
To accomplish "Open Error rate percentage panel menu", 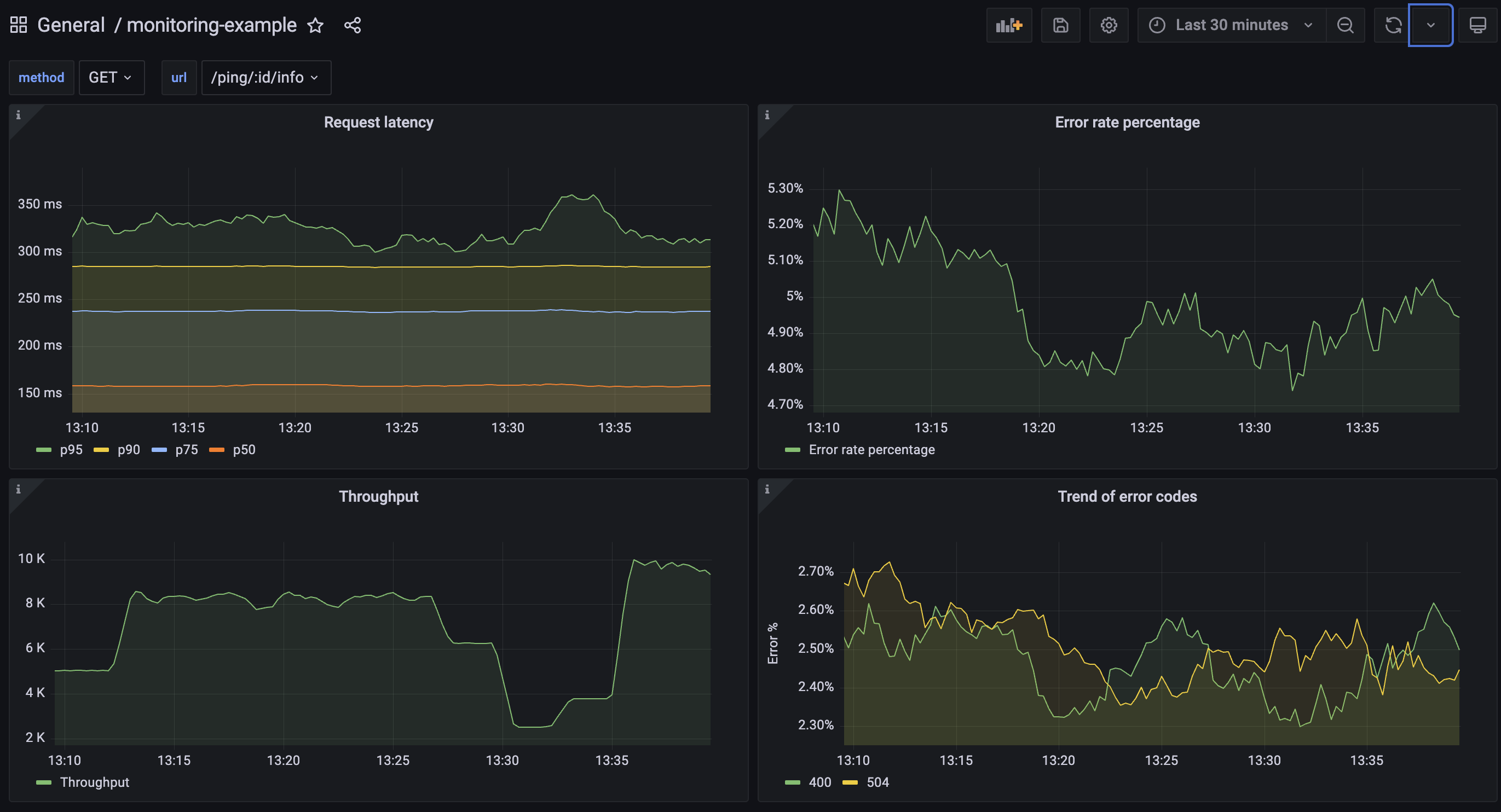I will [x=1127, y=123].
